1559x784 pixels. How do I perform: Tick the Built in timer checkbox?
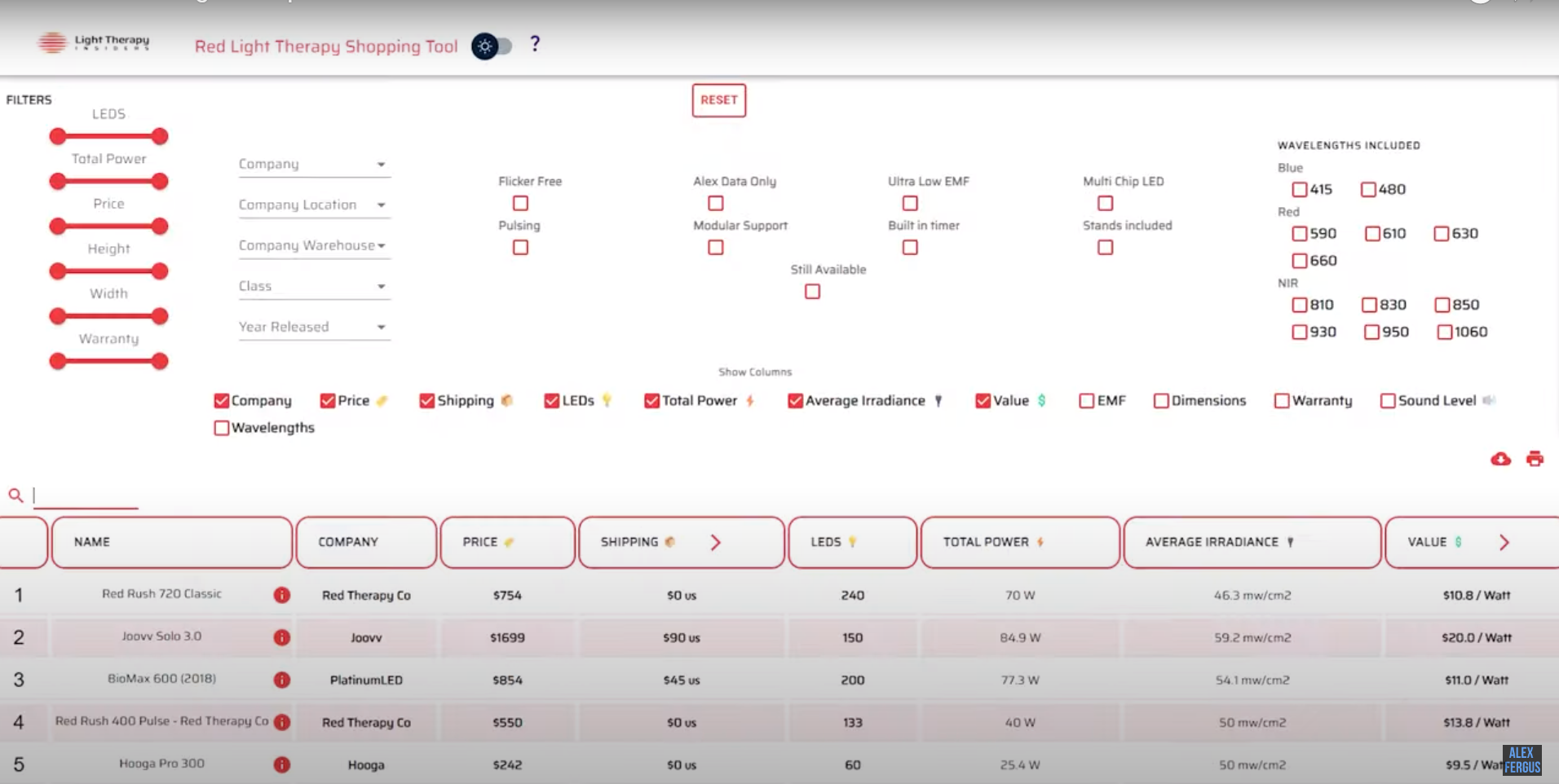tap(910, 247)
